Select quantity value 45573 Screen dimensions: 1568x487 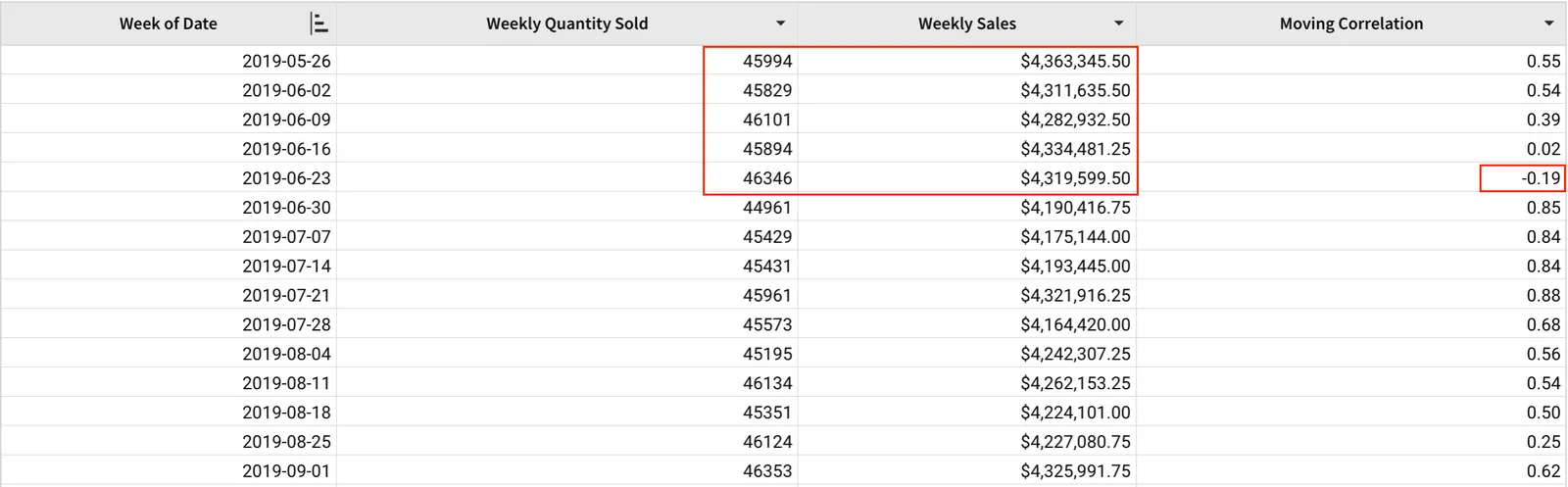pyautogui.click(x=767, y=324)
